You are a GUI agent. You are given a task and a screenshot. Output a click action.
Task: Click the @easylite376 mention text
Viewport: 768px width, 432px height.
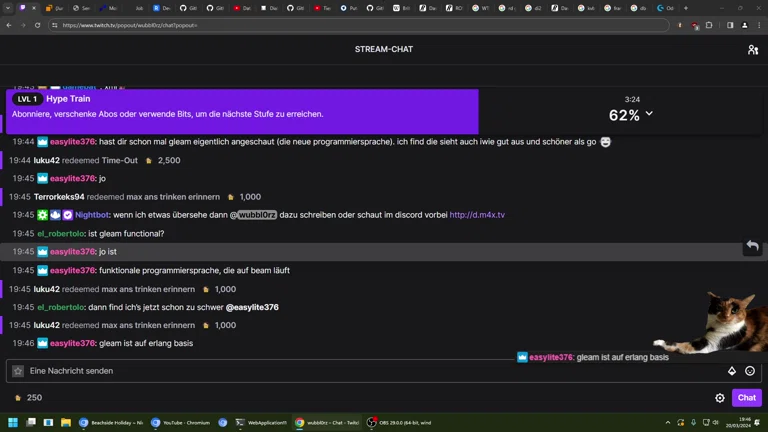pos(252,307)
